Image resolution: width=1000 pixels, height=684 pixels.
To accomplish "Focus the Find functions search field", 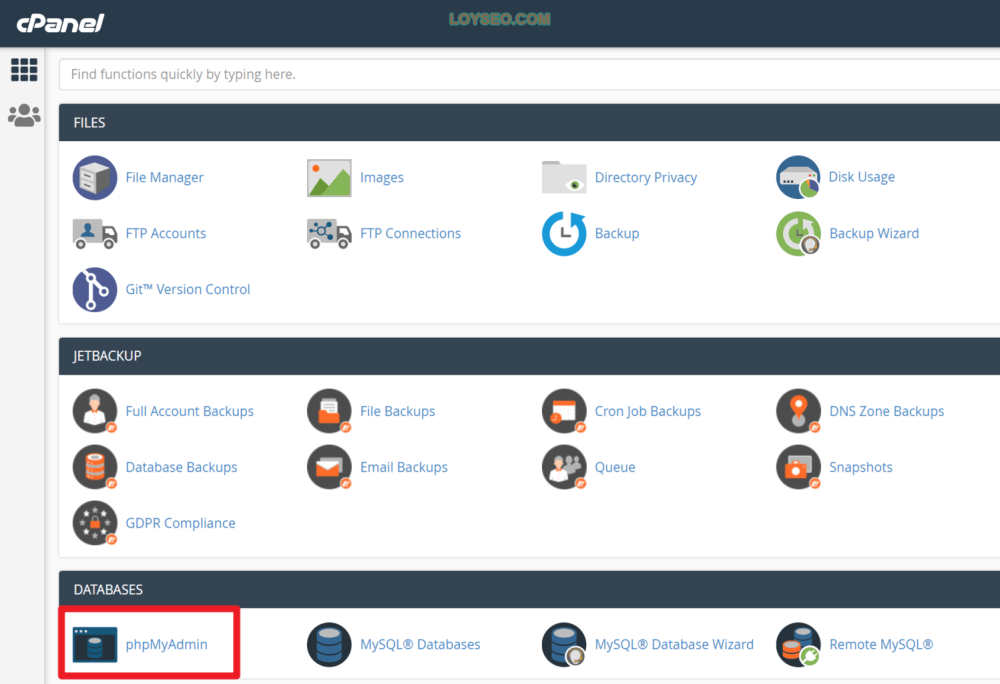I will pos(529,74).
